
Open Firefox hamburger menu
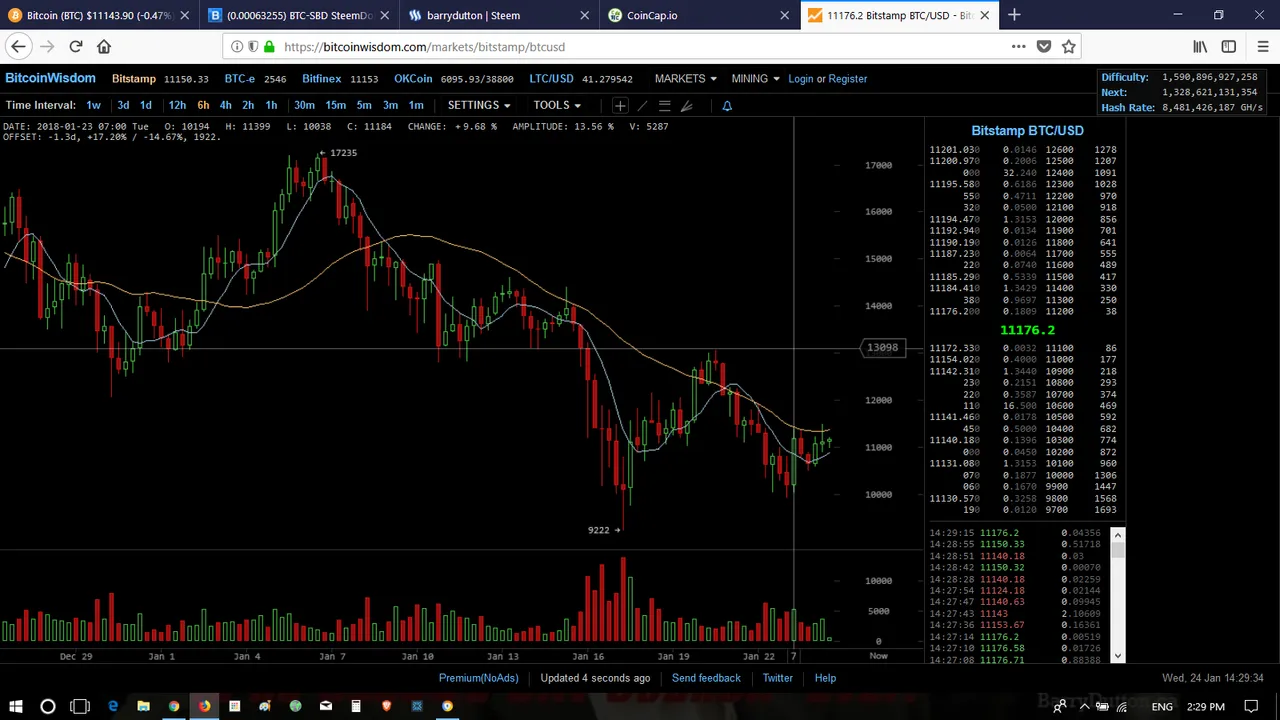pyautogui.click(x=1262, y=46)
